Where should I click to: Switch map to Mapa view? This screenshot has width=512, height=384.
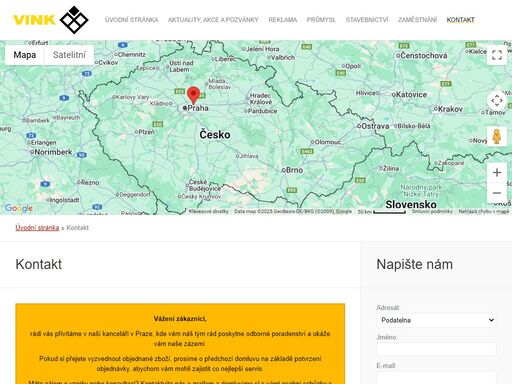point(25,55)
